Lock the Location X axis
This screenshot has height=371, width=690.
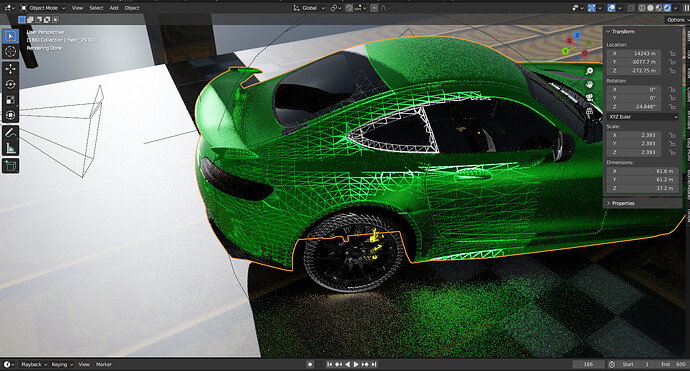pos(672,54)
